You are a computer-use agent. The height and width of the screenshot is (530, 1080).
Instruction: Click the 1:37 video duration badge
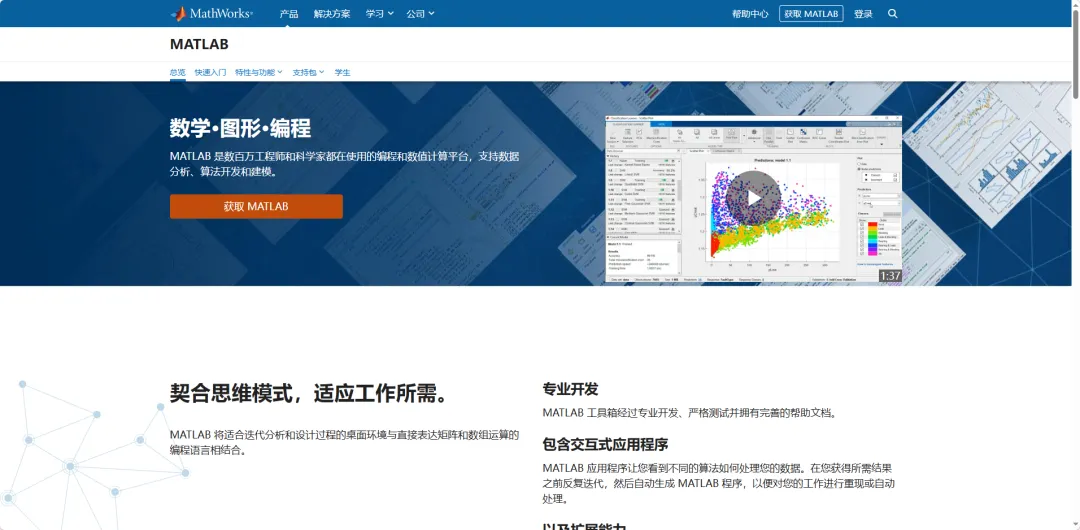tap(890, 276)
